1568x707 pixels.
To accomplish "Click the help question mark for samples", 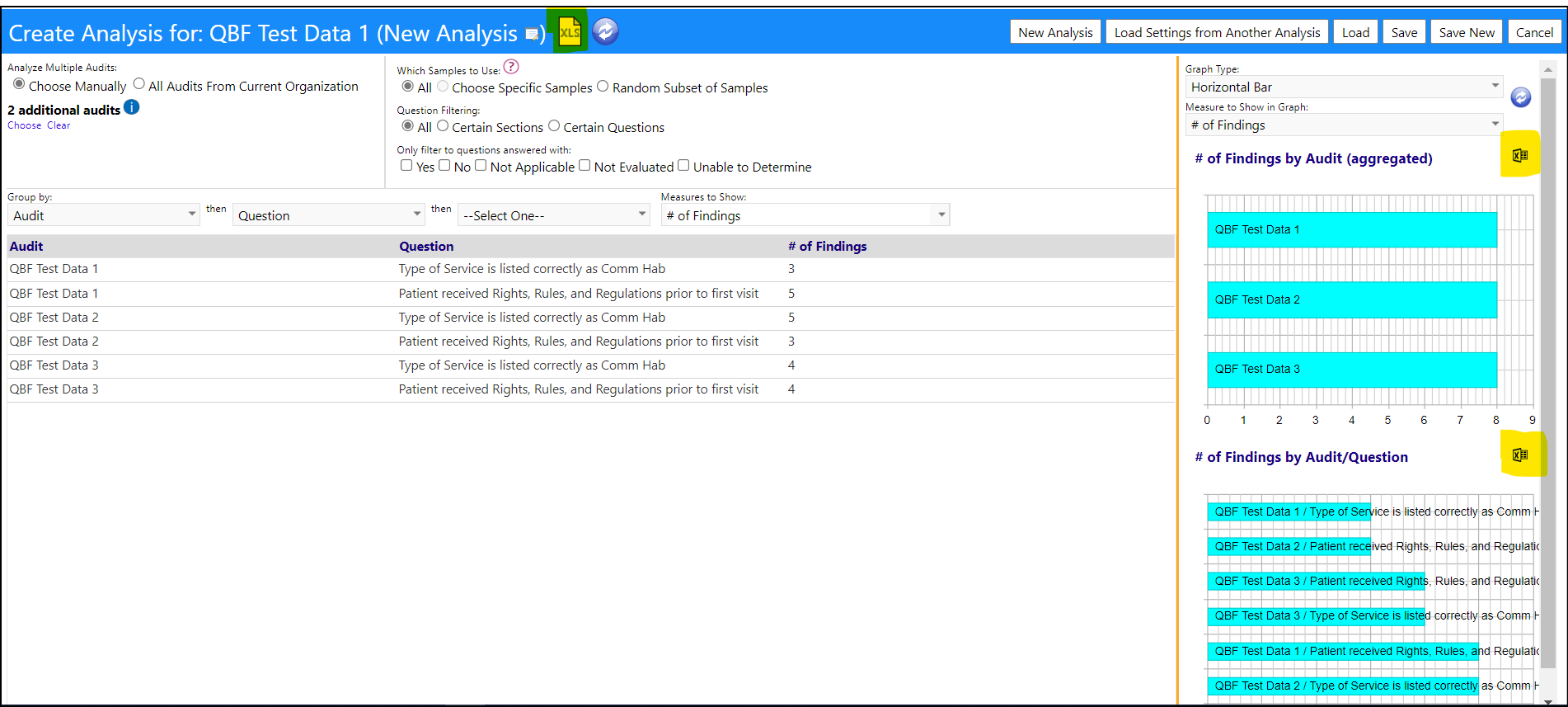I will pyautogui.click(x=511, y=67).
